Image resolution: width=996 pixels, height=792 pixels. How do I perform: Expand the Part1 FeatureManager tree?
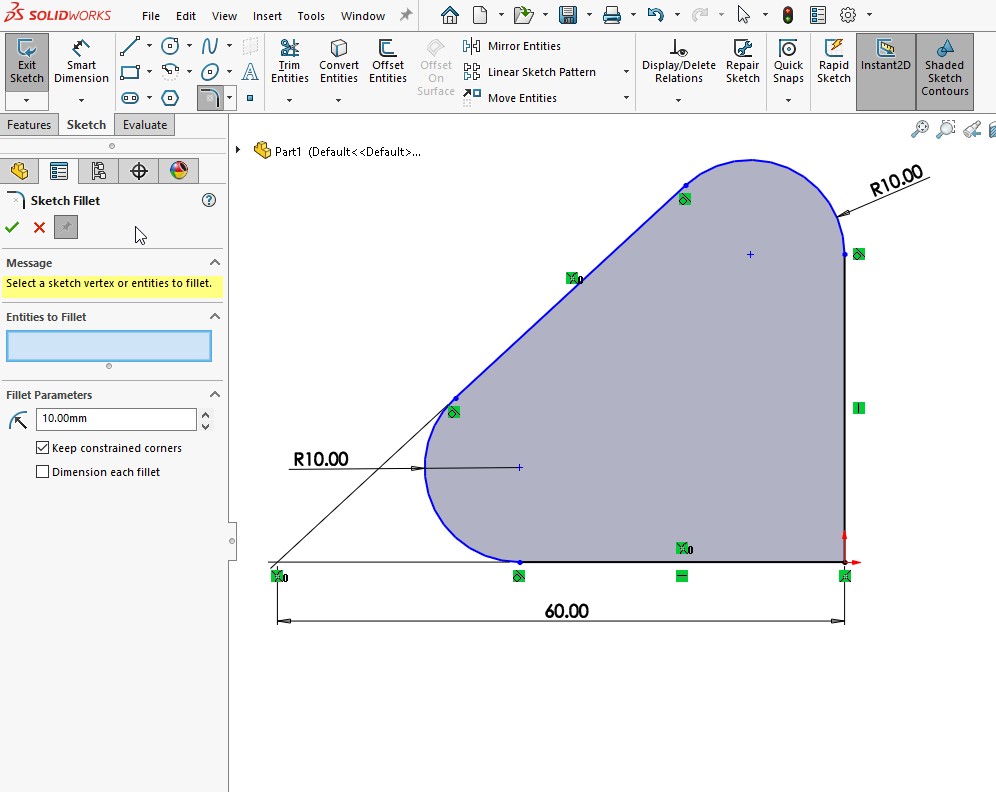click(x=238, y=151)
